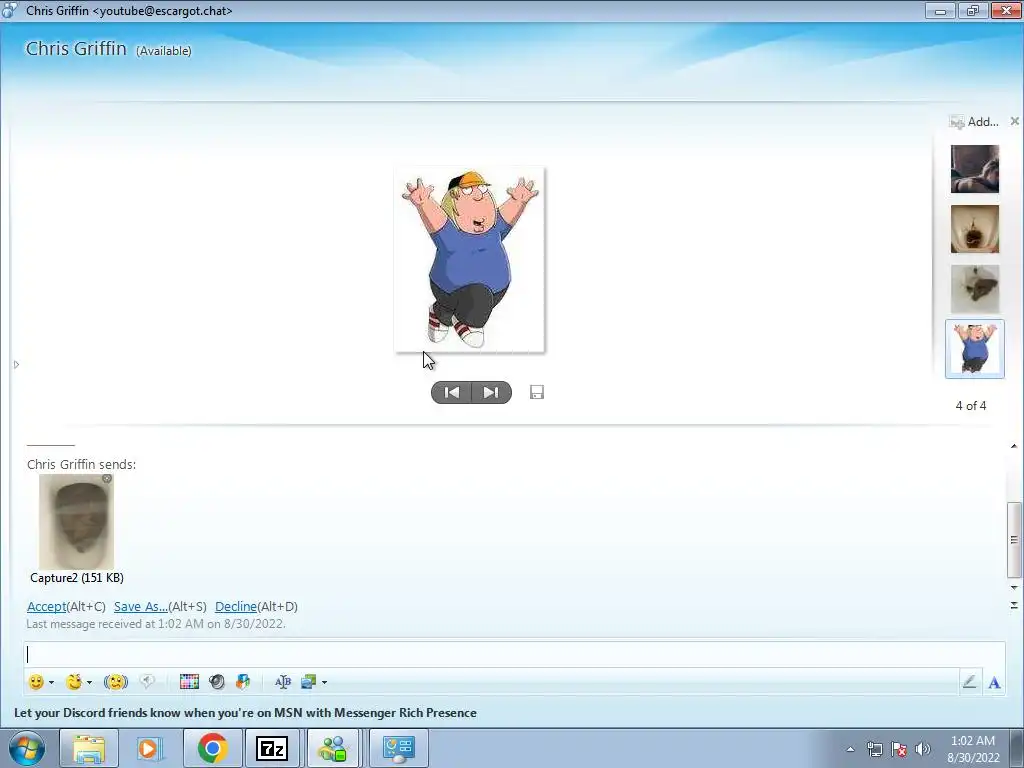Image resolution: width=1024 pixels, height=768 pixels.
Task: Click the network tray icon
Action: click(x=874, y=749)
